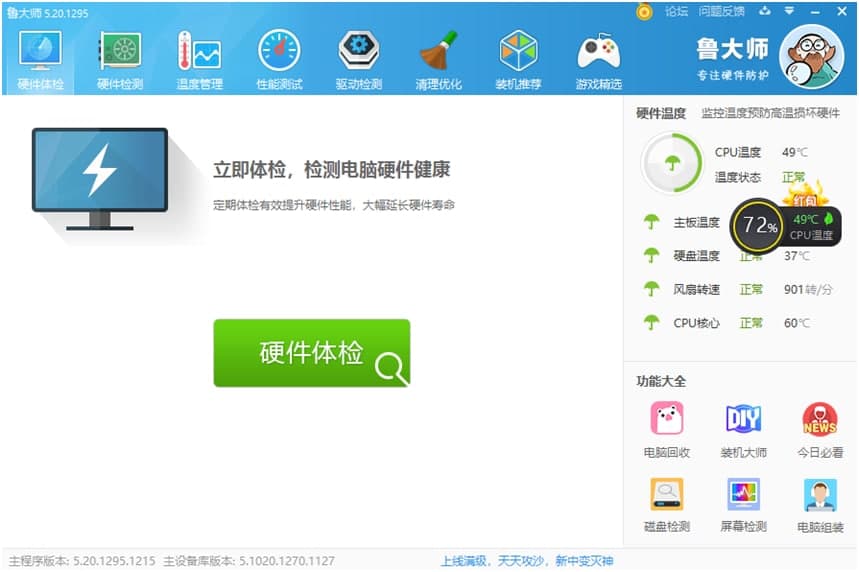The height and width of the screenshot is (572, 859).
Task: Click the 49℃ CPU温度 value in panel
Action: coord(795,152)
